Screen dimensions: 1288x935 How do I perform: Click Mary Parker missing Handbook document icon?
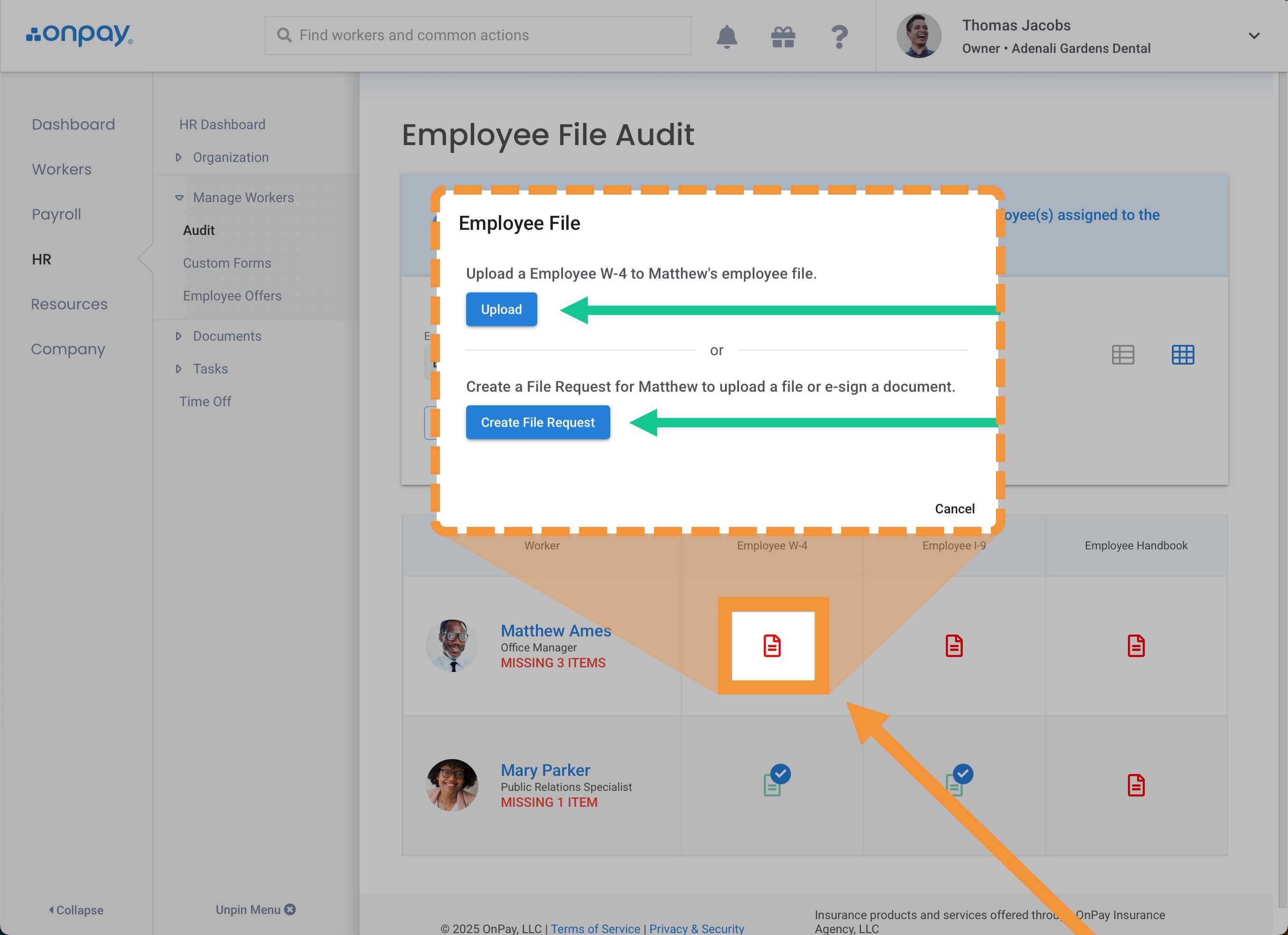coord(1136,785)
